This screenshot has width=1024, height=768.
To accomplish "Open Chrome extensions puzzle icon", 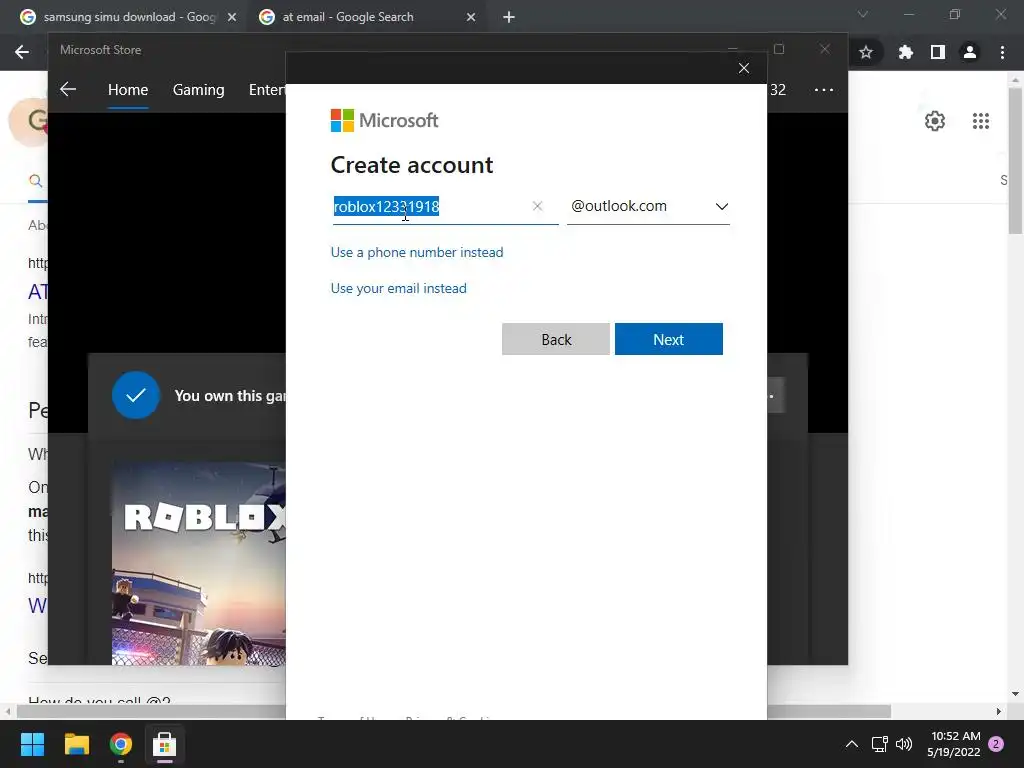I will point(906,52).
